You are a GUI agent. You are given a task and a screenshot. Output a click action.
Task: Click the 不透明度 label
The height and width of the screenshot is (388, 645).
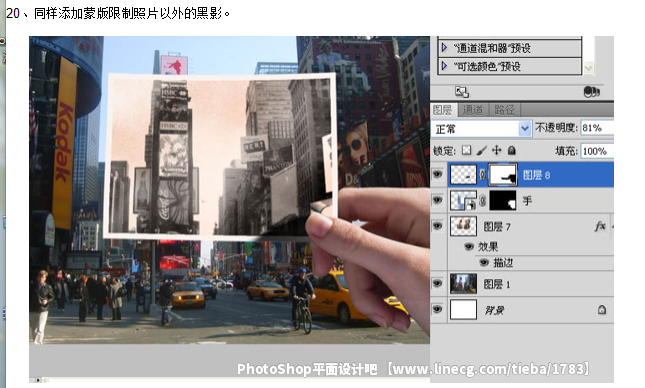tap(556, 128)
